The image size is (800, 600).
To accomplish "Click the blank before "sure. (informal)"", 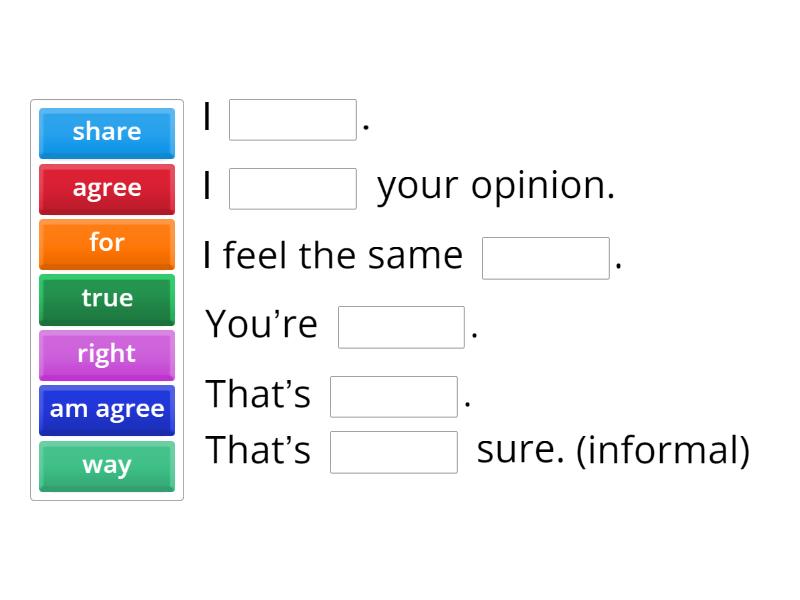I will coord(393,452).
